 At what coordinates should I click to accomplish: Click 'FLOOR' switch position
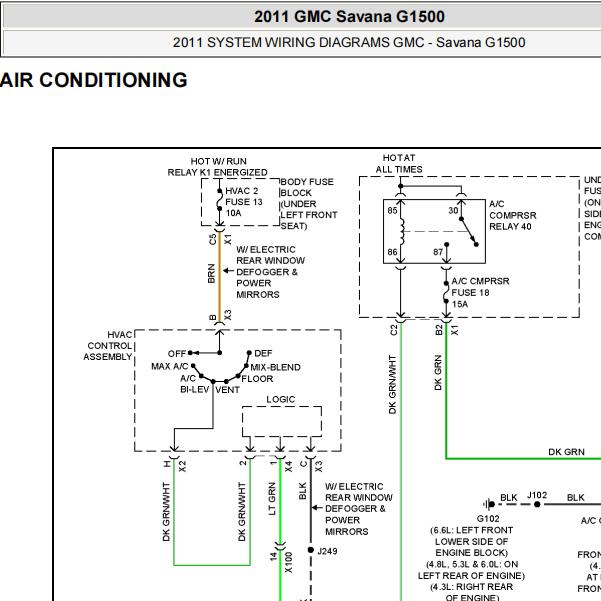(x=257, y=379)
